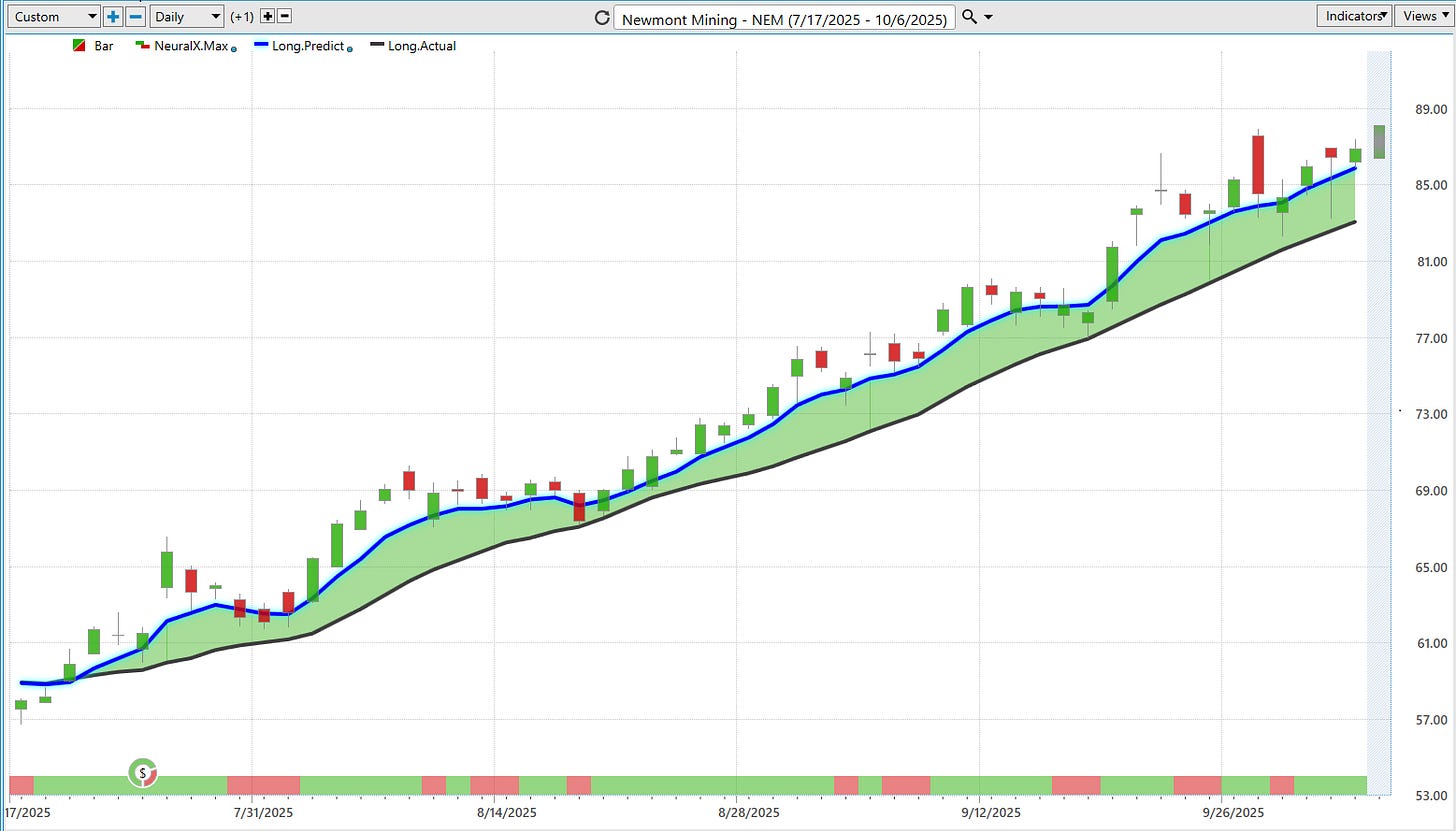Click the 7/31/2025 date axis label
1456x831 pixels.
coord(262,813)
